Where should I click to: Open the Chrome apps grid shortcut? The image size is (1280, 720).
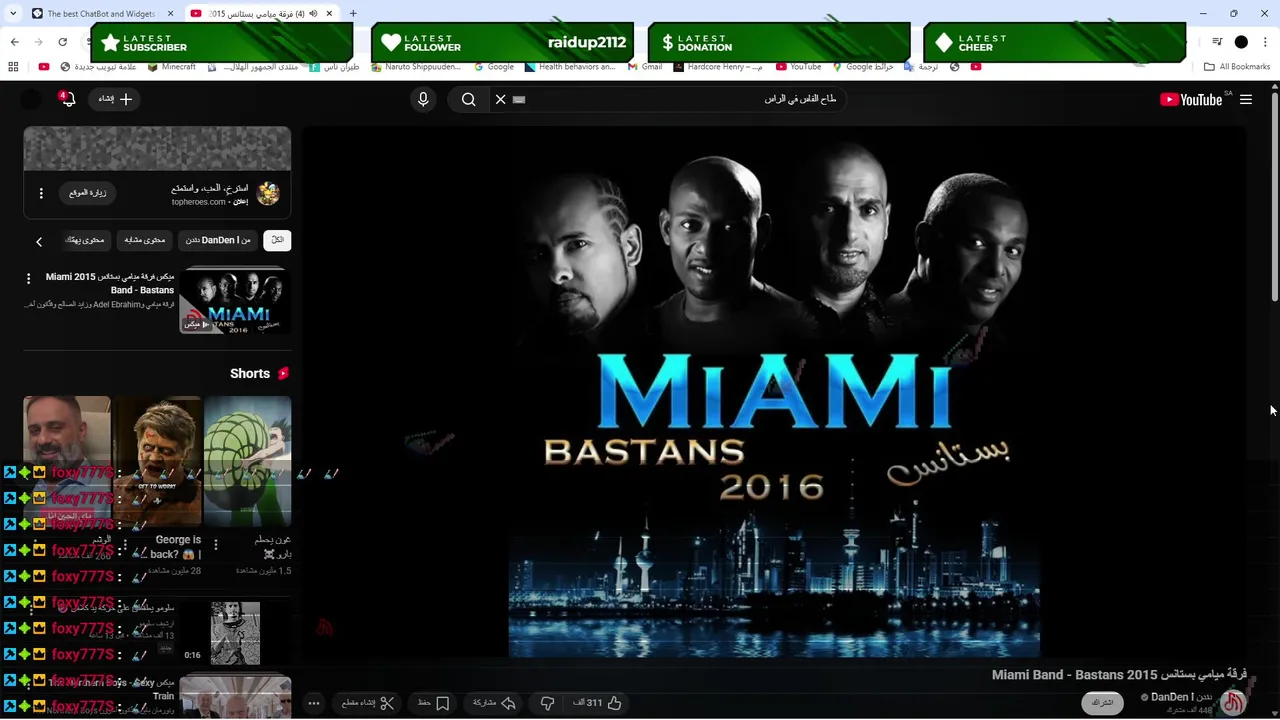coord(13,67)
